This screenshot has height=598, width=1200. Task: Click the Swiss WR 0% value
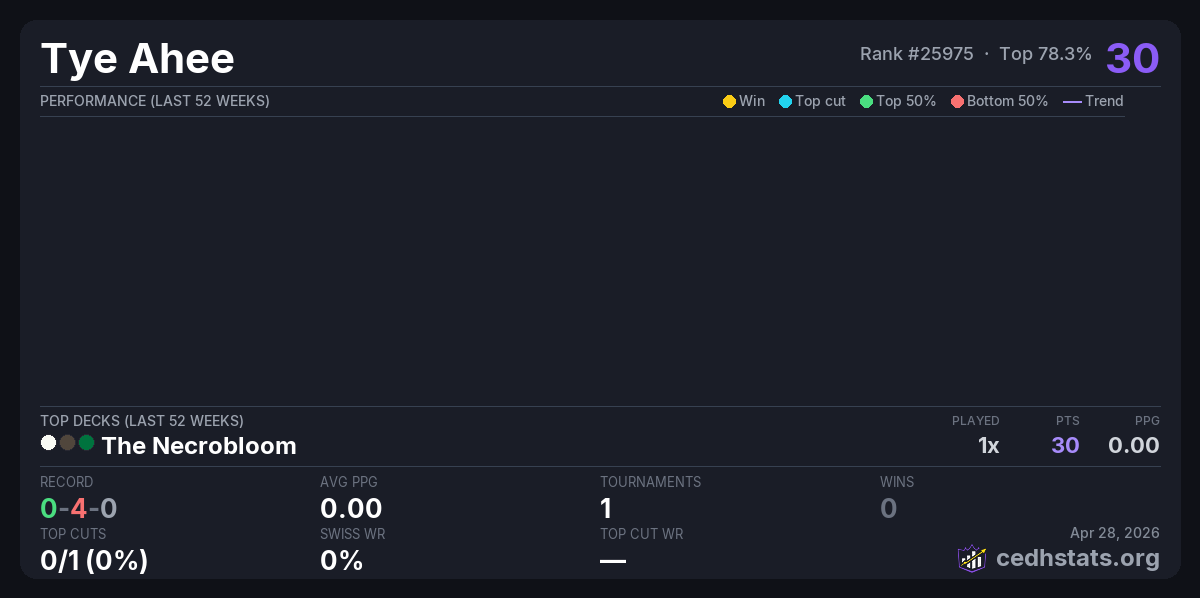(x=341, y=560)
